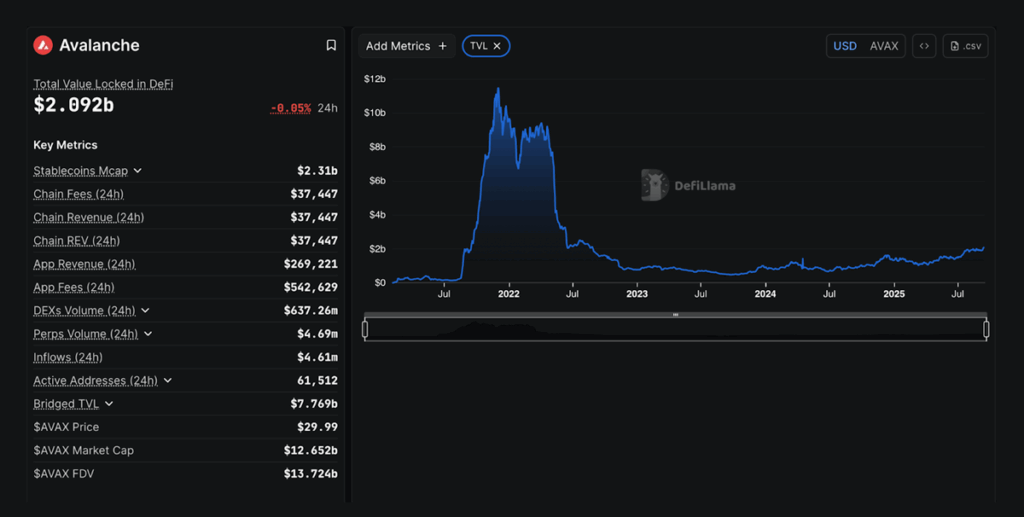This screenshot has width=1024, height=517.
Task: Expand Active Addresses (24h) details
Action: (x=168, y=381)
